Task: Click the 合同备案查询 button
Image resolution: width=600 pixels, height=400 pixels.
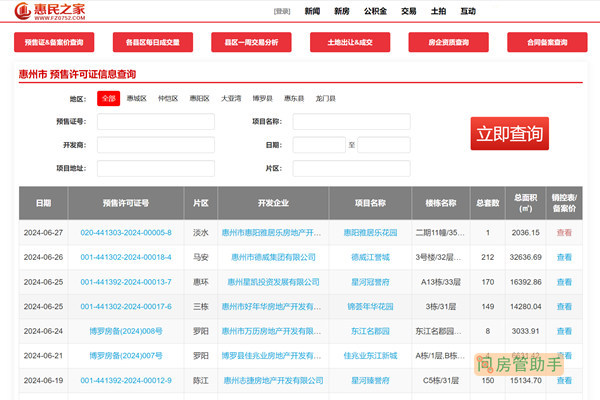Action: click(547, 42)
